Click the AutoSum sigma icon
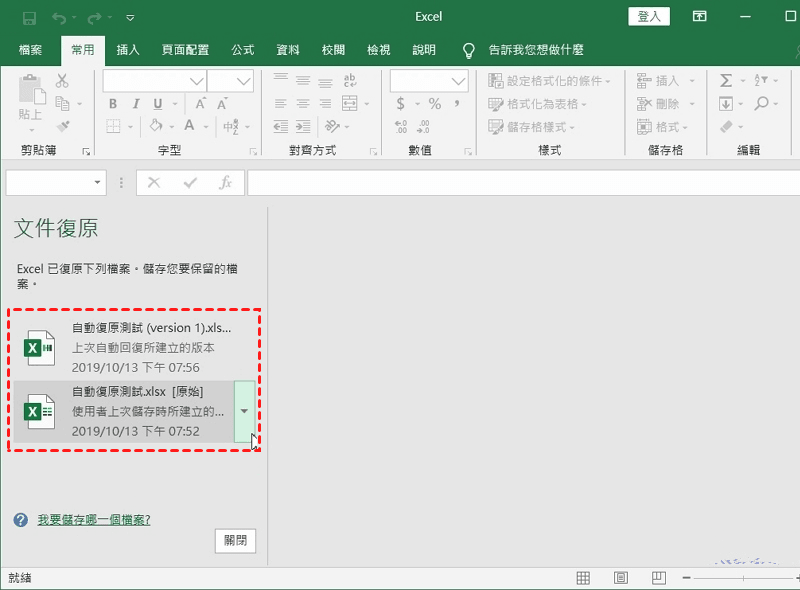This screenshot has width=800, height=590. point(726,81)
